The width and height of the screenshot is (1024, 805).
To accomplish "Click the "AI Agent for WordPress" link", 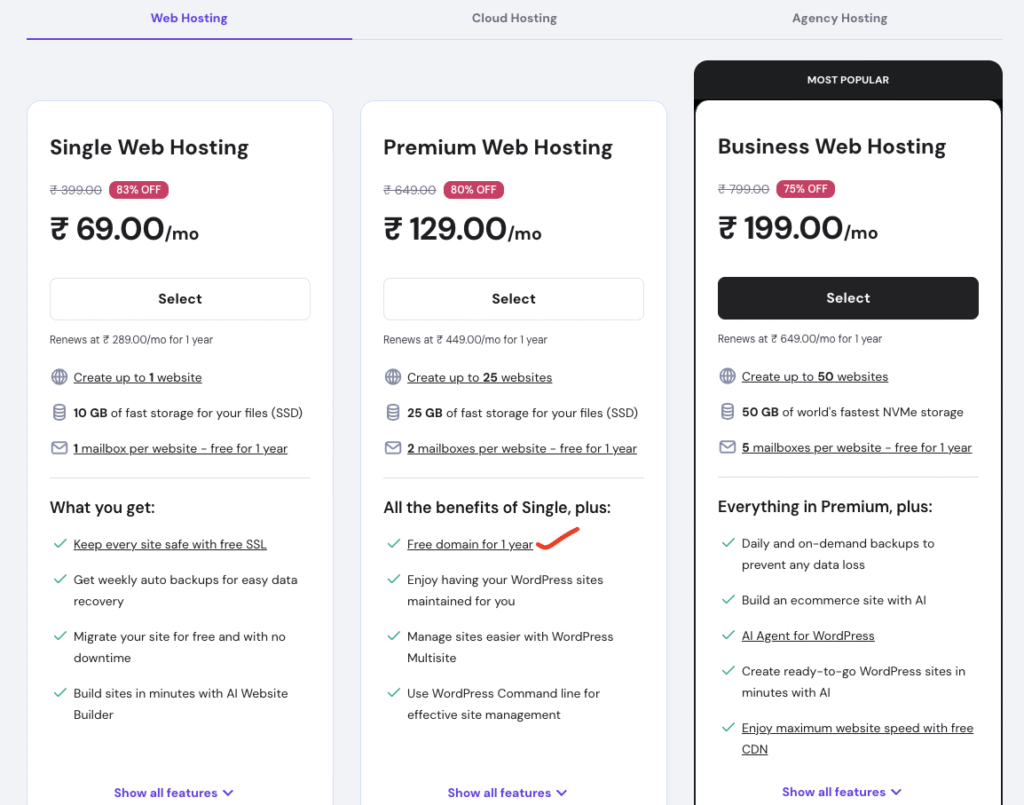I will pos(807,635).
